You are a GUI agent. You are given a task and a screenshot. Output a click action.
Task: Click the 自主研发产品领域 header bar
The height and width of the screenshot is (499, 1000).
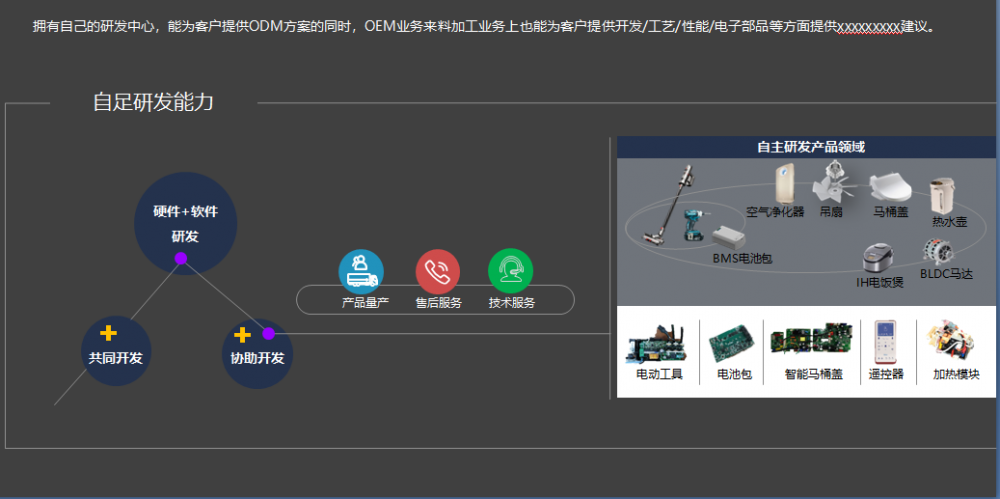808,147
